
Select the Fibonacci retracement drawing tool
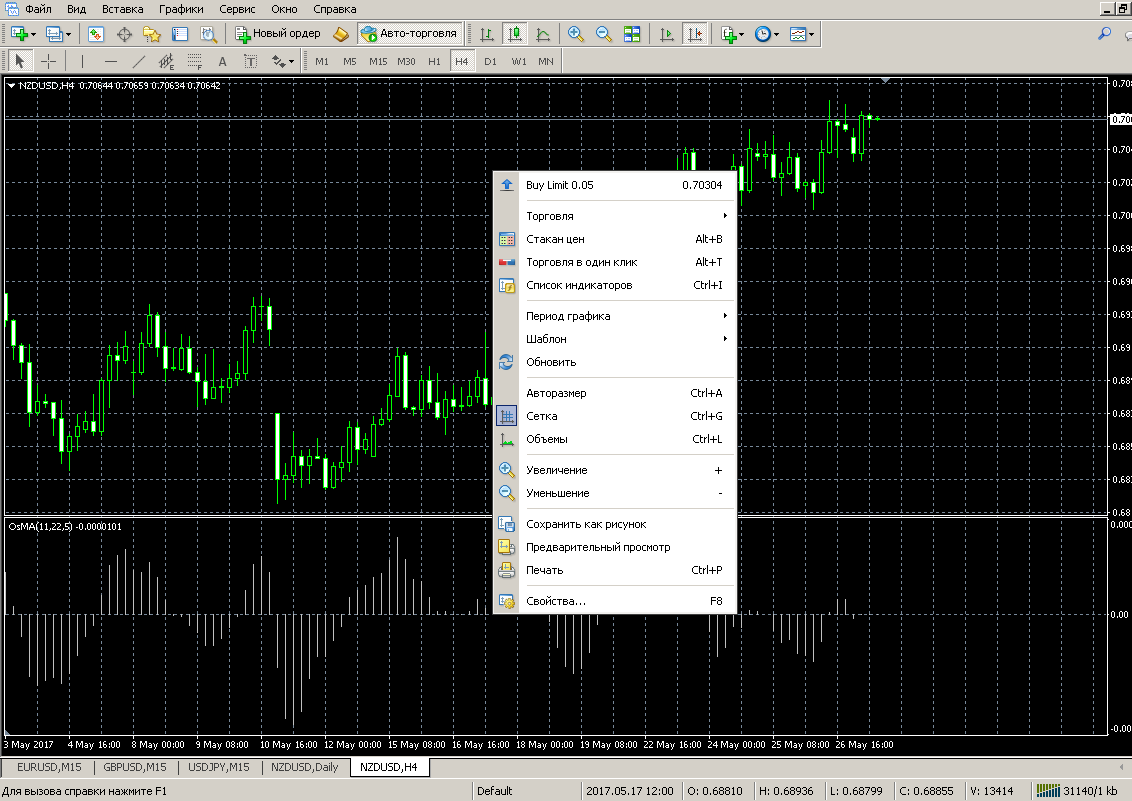pos(194,61)
